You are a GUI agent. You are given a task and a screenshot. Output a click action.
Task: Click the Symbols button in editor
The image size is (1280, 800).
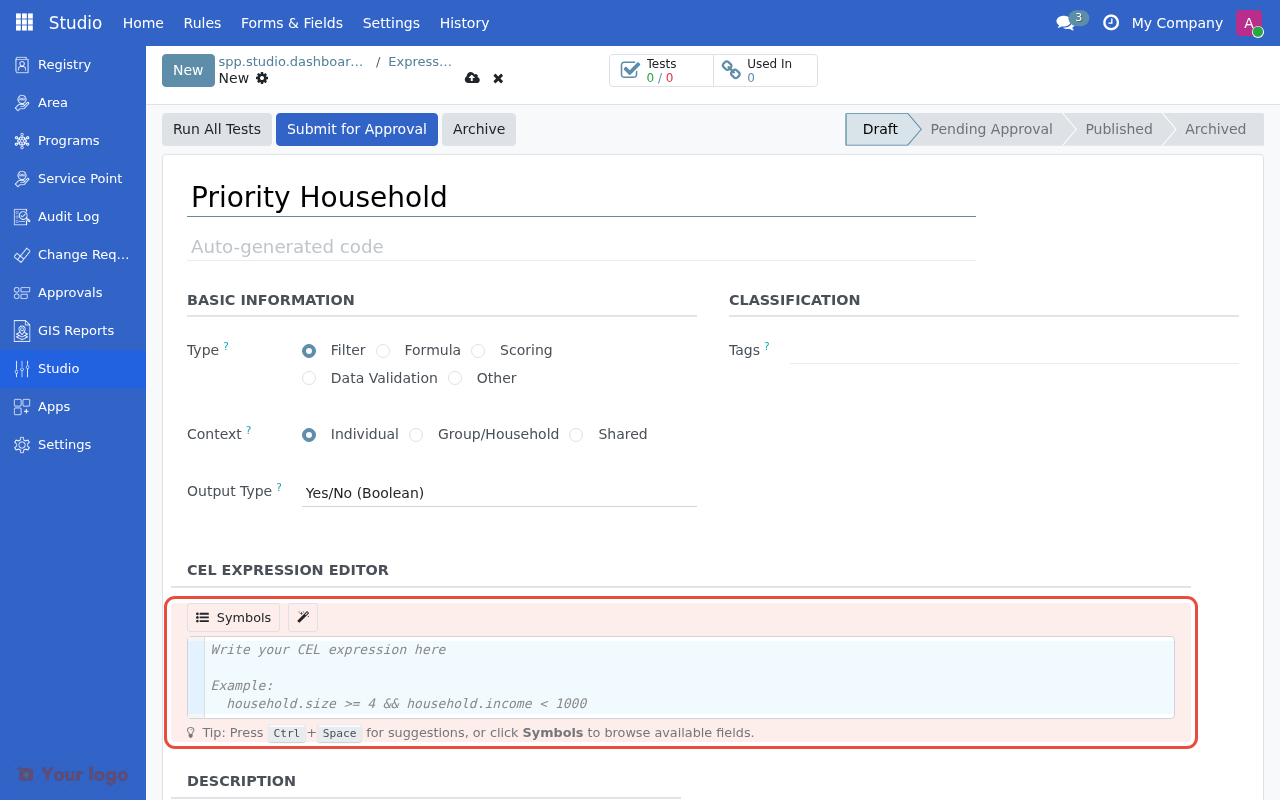point(233,618)
